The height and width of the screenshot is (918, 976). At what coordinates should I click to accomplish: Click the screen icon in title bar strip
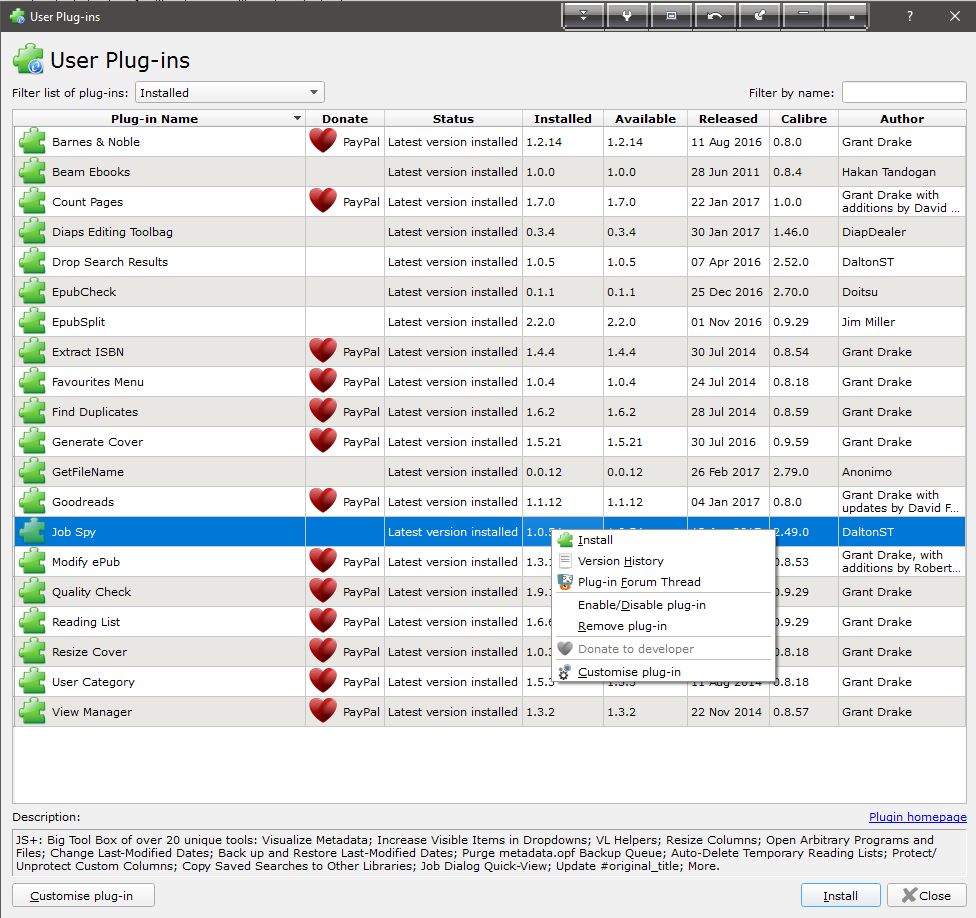671,16
